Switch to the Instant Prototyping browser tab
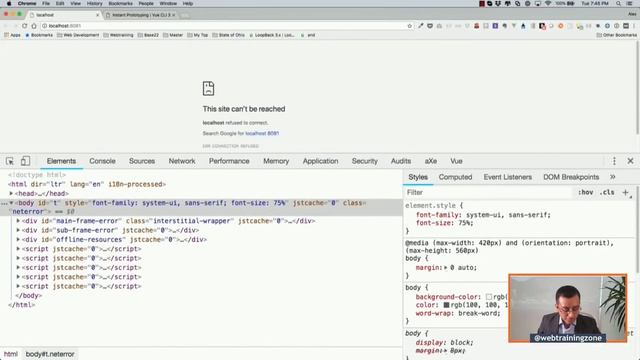Screen dimensions: 640x360 (141, 15)
